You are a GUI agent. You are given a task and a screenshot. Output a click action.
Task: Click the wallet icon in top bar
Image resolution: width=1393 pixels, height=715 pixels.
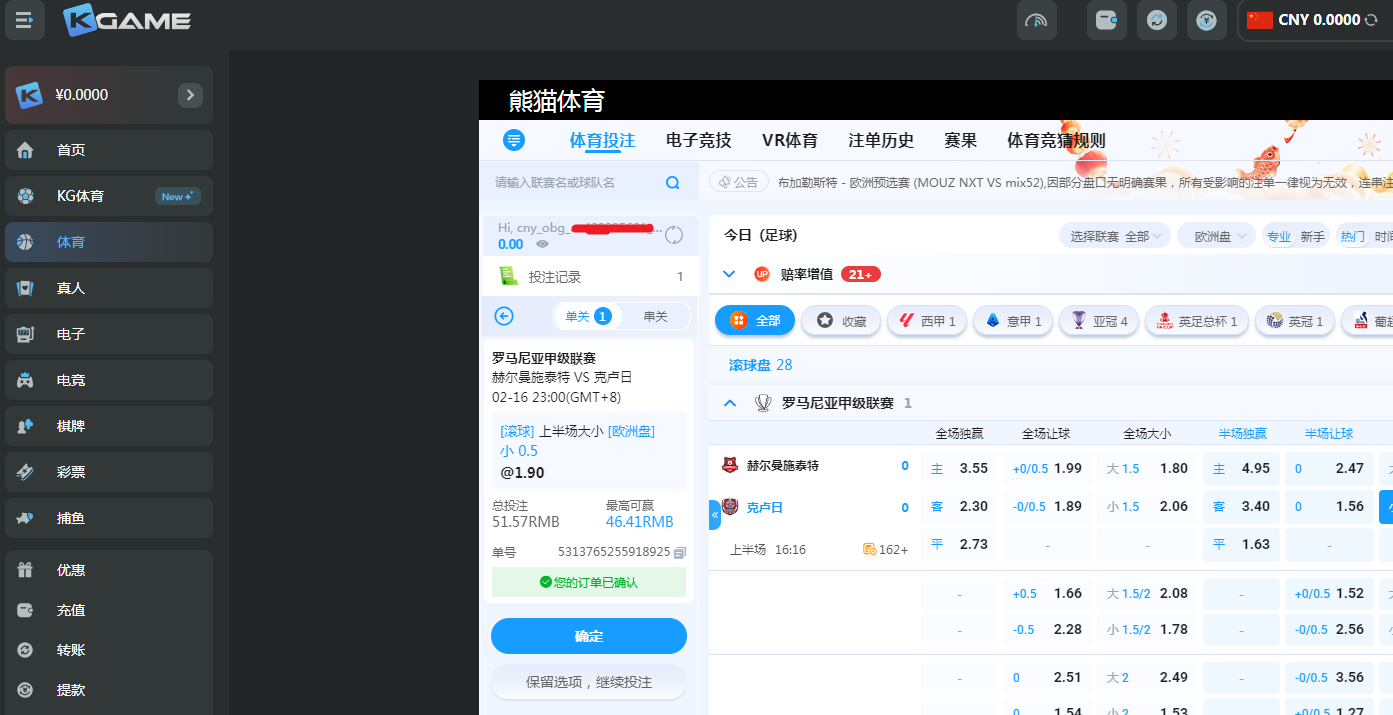[x=1106, y=20]
